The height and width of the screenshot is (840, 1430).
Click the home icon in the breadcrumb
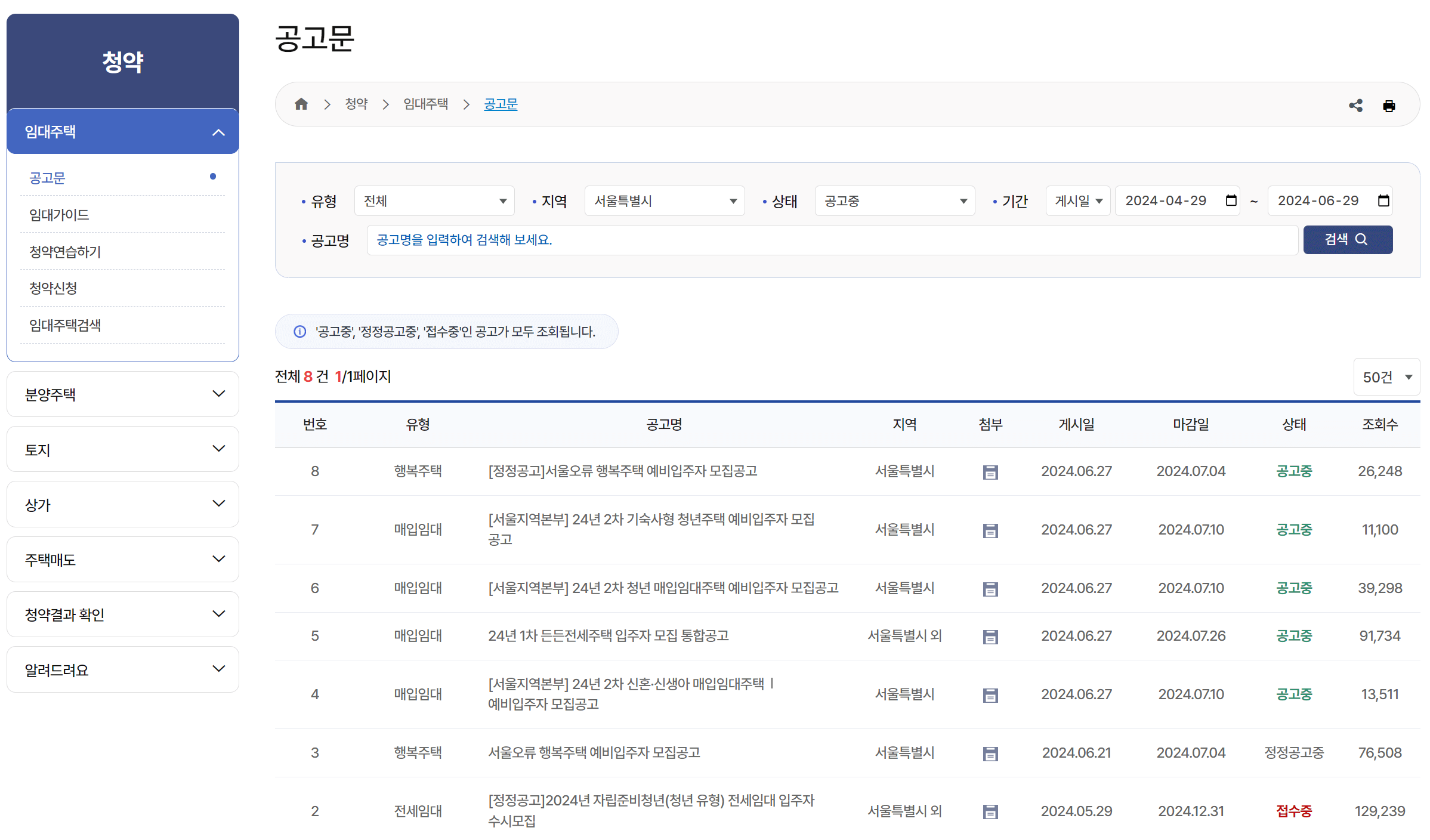pos(301,104)
